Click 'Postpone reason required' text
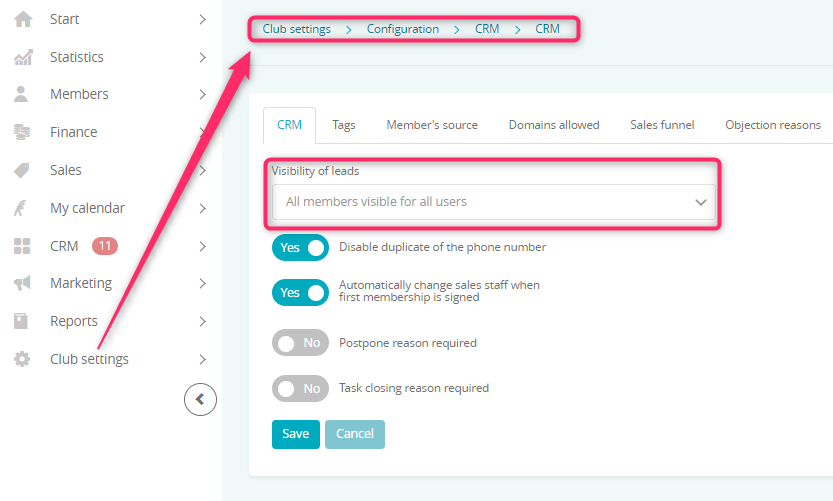 (x=408, y=343)
